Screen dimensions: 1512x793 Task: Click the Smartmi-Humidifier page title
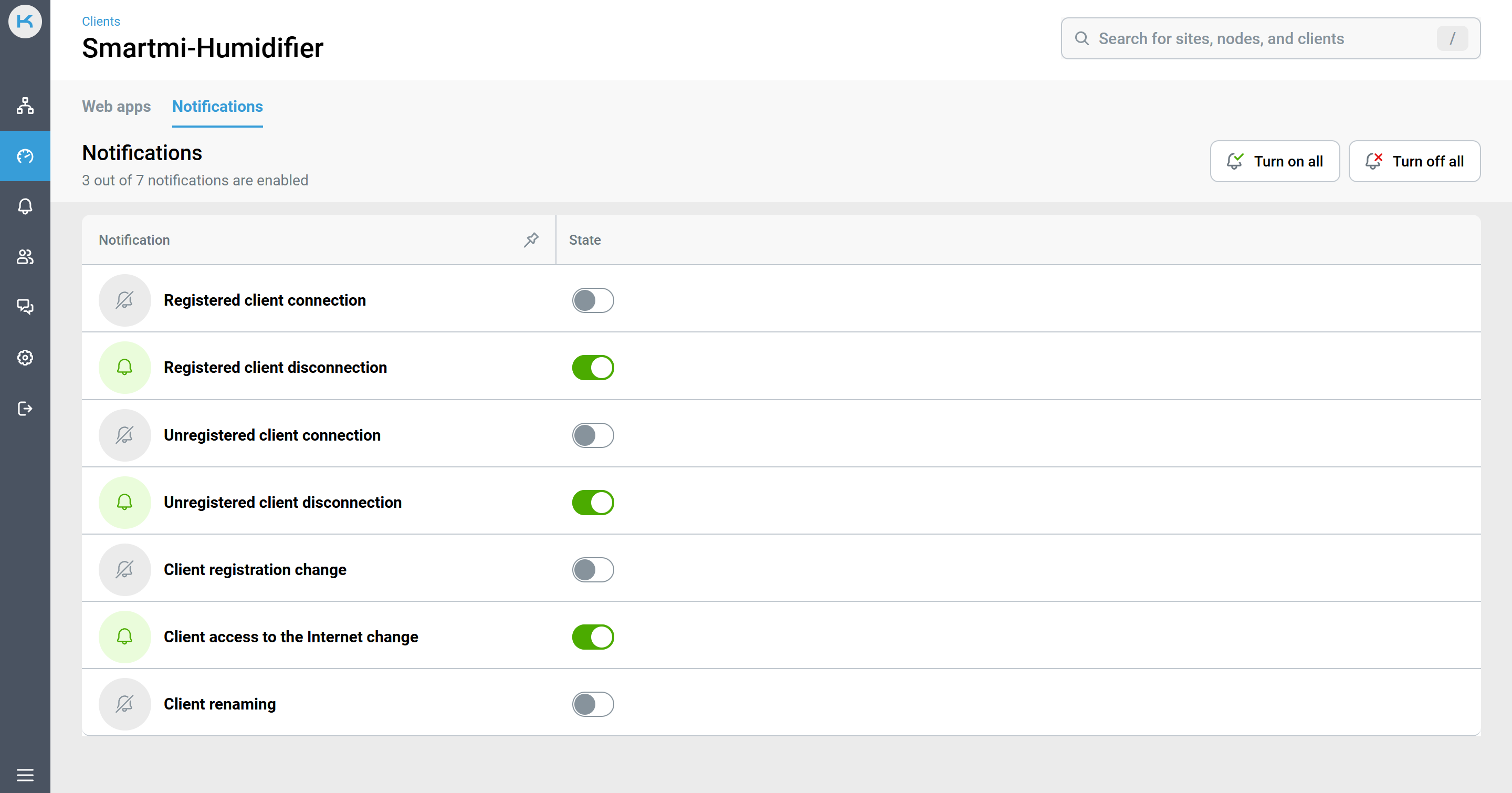pos(203,48)
